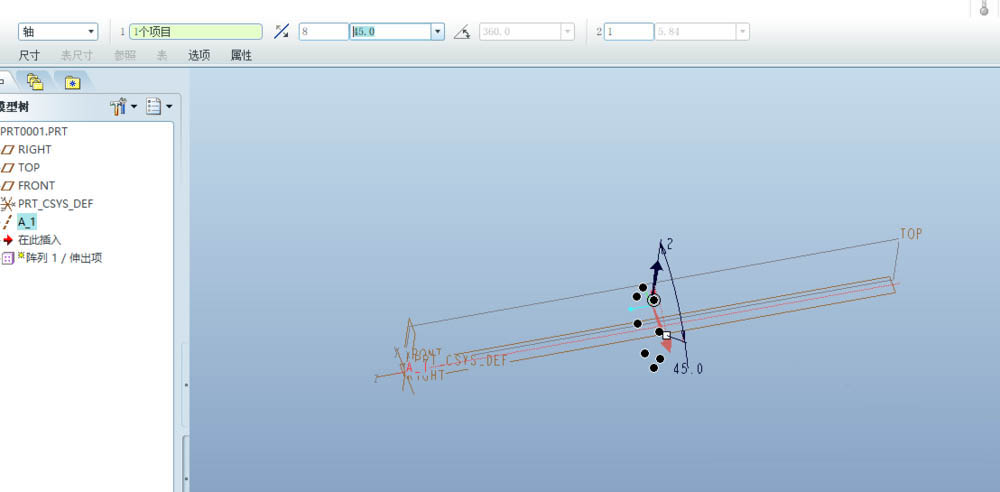Open the 属性 tab
1000x492 pixels.
[x=241, y=56]
